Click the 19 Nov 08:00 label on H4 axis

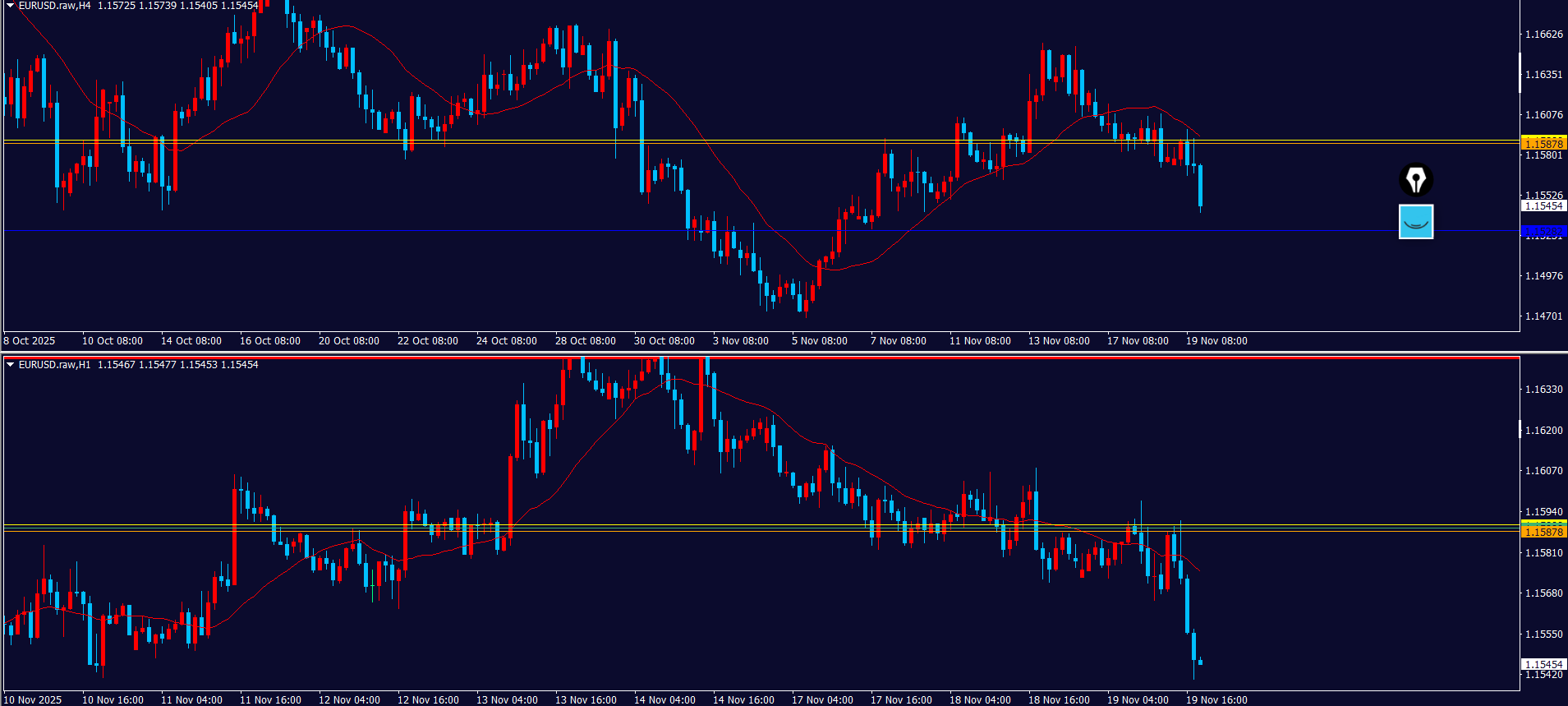1216,341
